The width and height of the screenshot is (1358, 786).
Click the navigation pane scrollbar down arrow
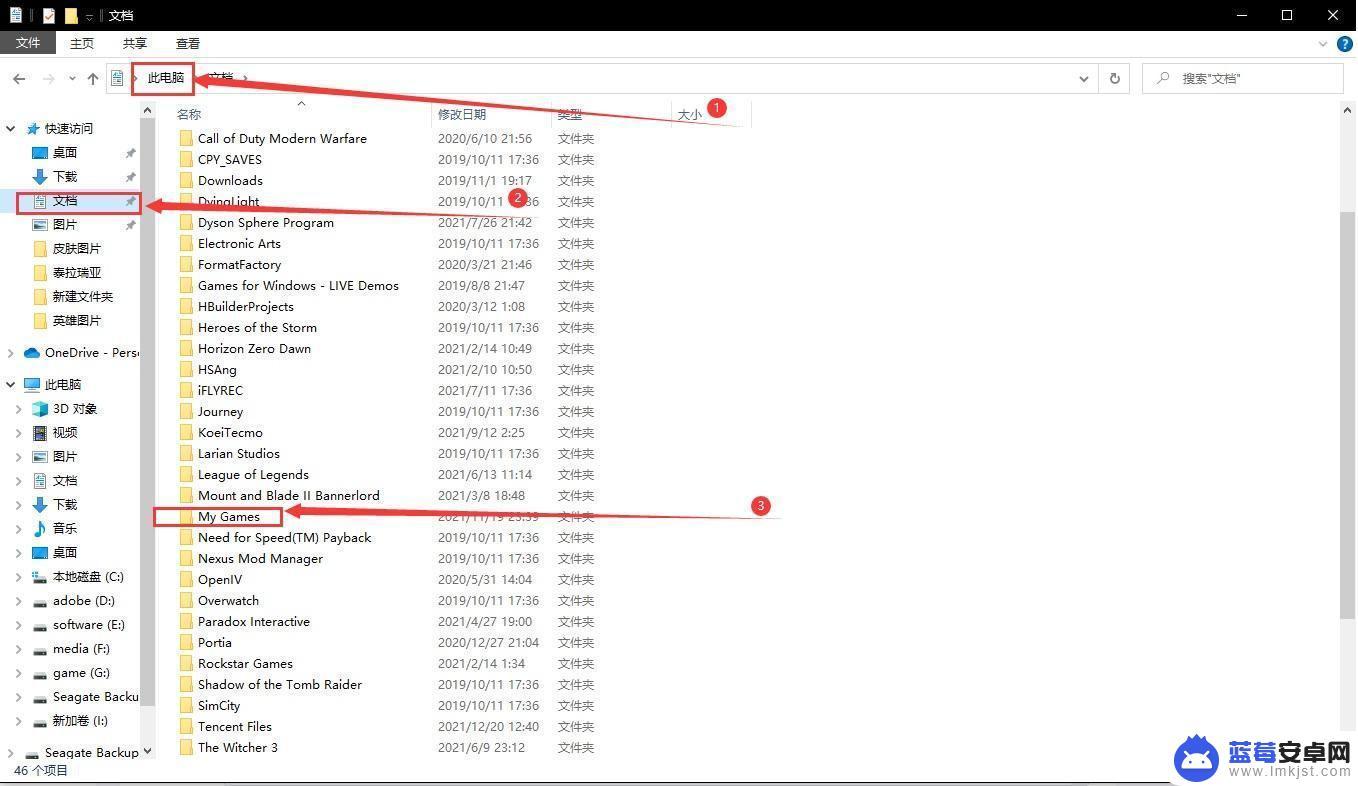point(148,751)
